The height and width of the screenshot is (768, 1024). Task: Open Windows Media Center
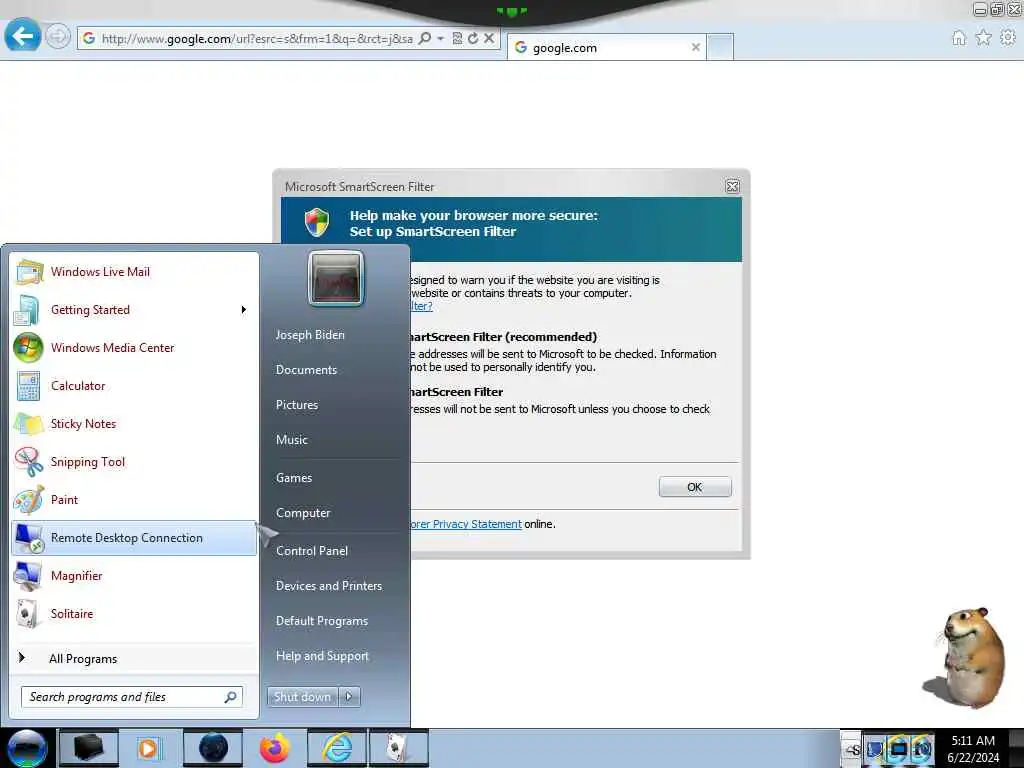[135, 347]
